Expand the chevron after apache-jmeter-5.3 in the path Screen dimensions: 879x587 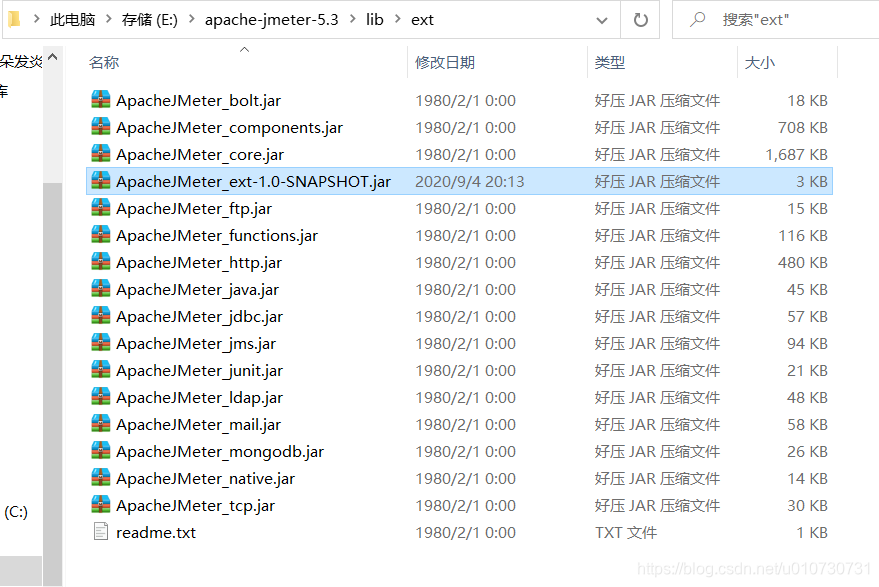(x=353, y=19)
